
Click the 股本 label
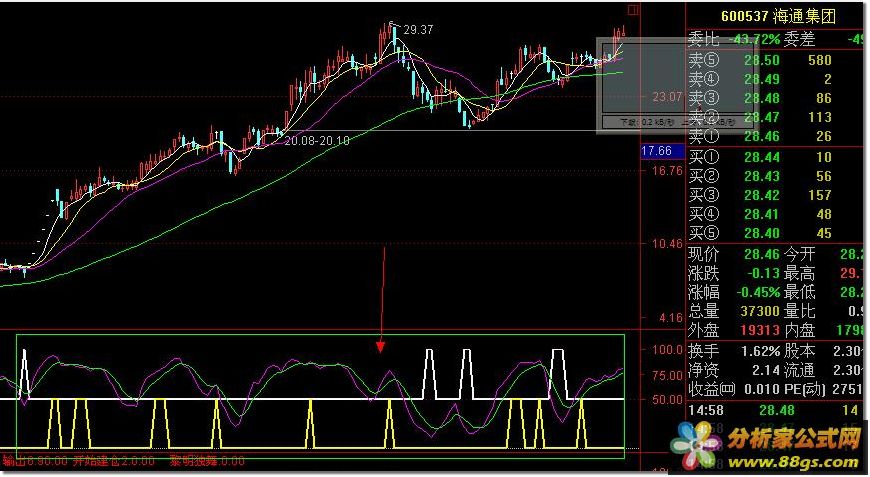[800, 351]
